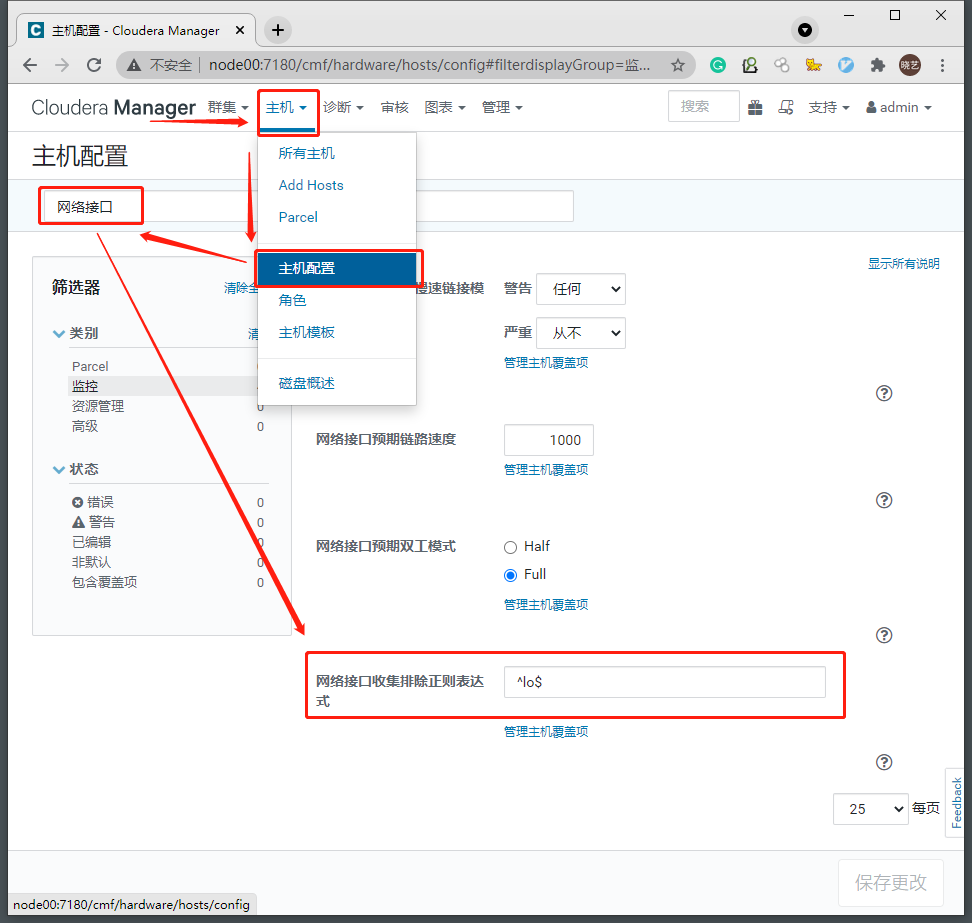Choose 所有主机 from the menu

coord(306,153)
